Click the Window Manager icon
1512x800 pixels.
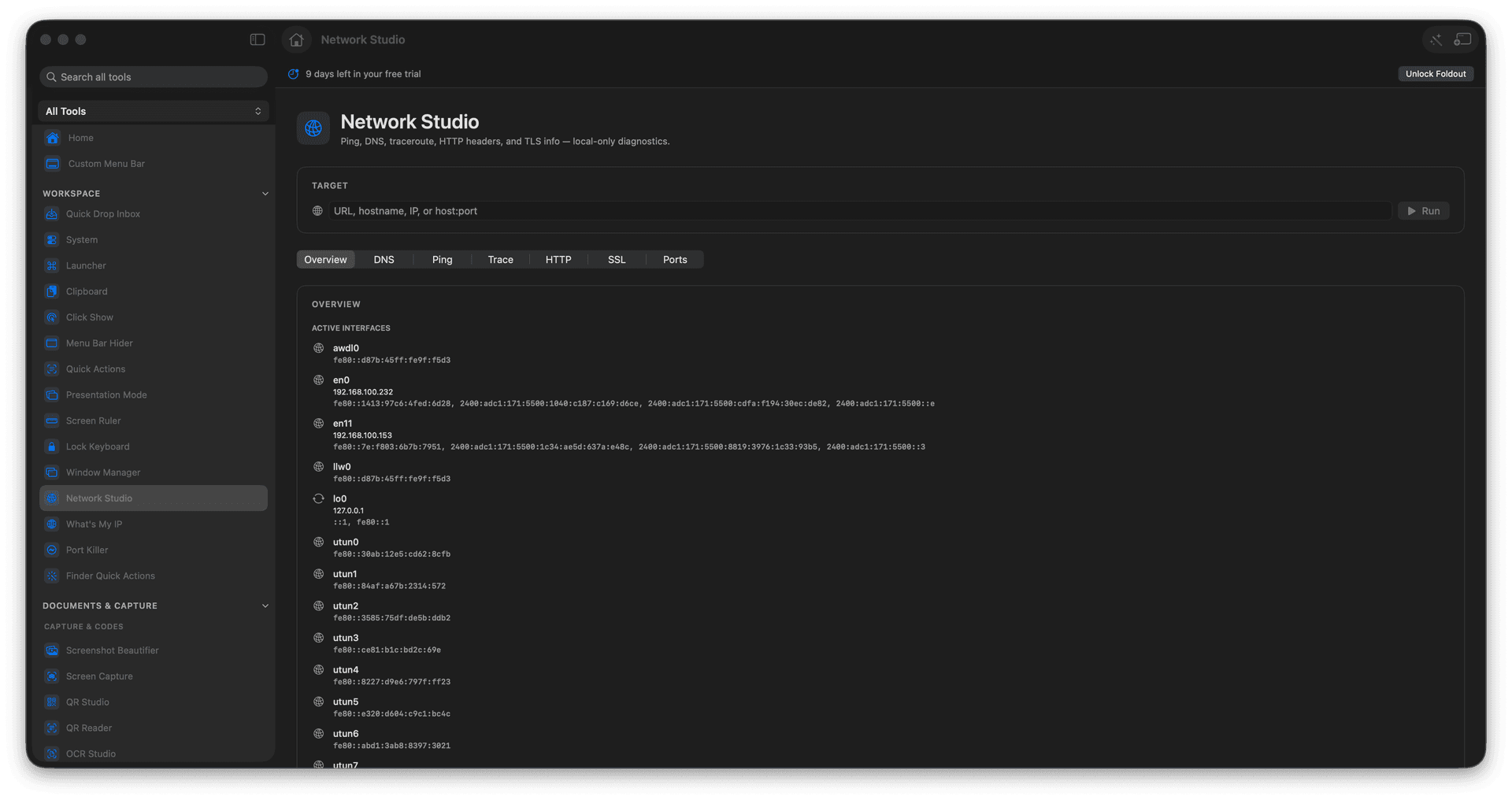click(52, 472)
